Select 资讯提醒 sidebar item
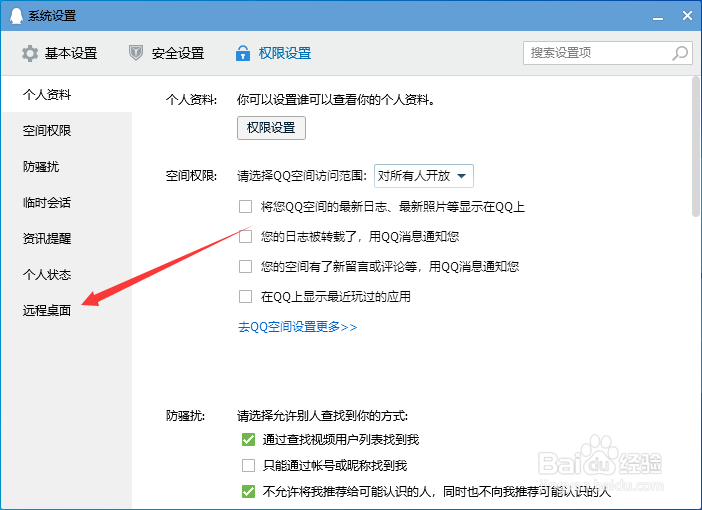 [67, 239]
